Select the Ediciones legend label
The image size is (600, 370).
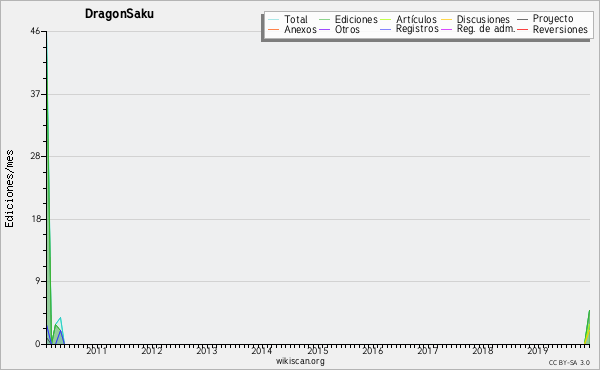click(x=356, y=19)
